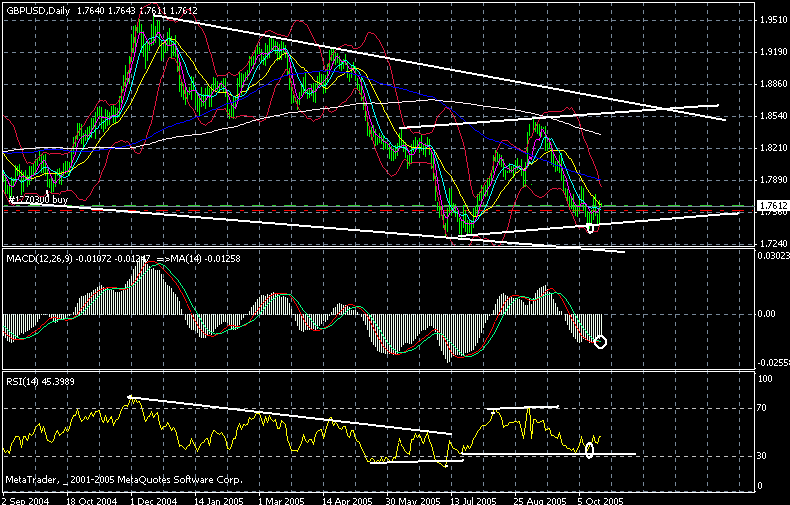Click the MACD(12,26,9) indicator label
Viewport: 790px width, 505px height.
click(40, 259)
